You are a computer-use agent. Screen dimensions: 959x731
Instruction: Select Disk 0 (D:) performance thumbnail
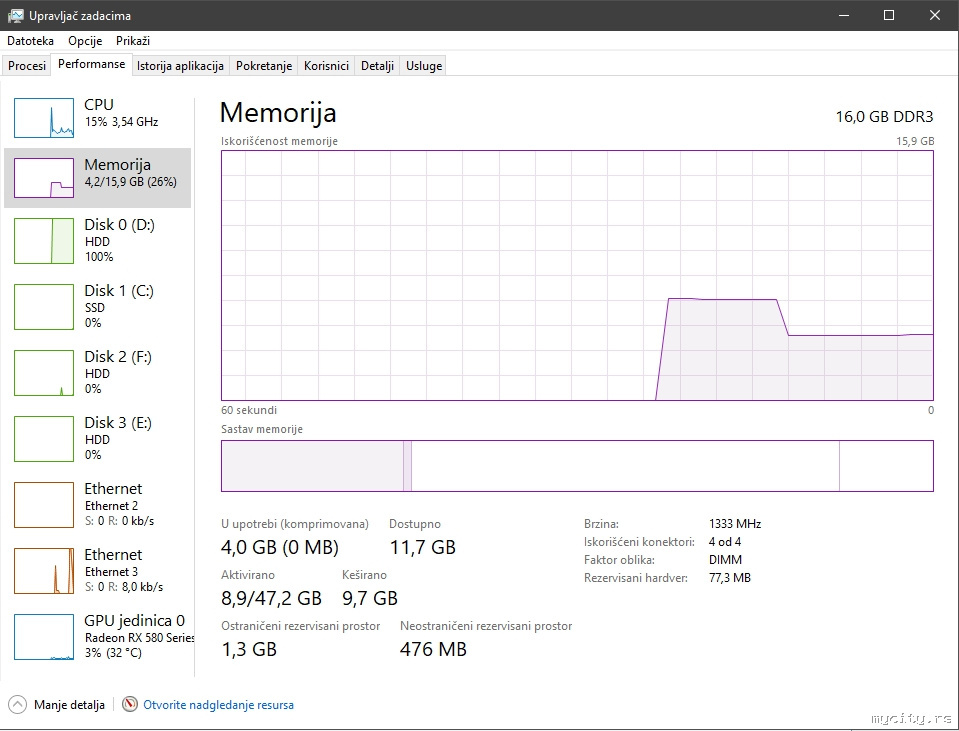44,241
